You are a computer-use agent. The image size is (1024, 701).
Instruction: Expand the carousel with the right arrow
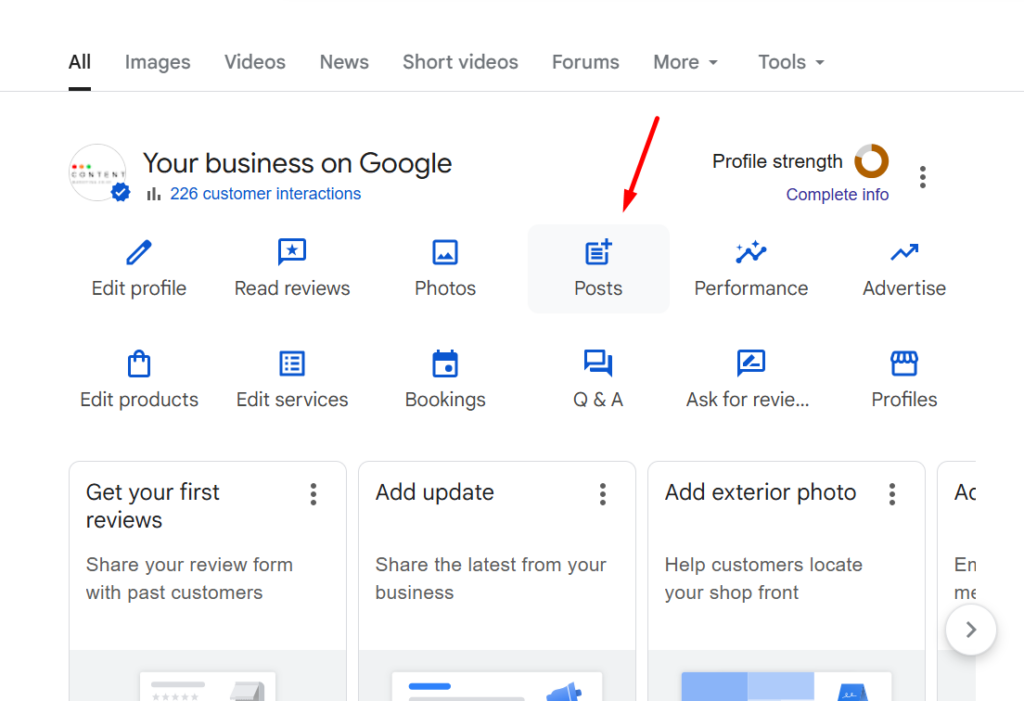click(x=970, y=630)
